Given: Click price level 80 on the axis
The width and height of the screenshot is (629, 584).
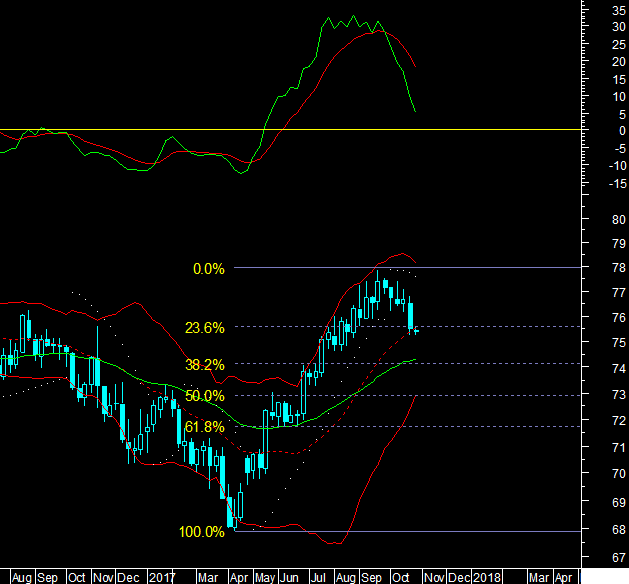Looking at the screenshot, I should tap(619, 220).
